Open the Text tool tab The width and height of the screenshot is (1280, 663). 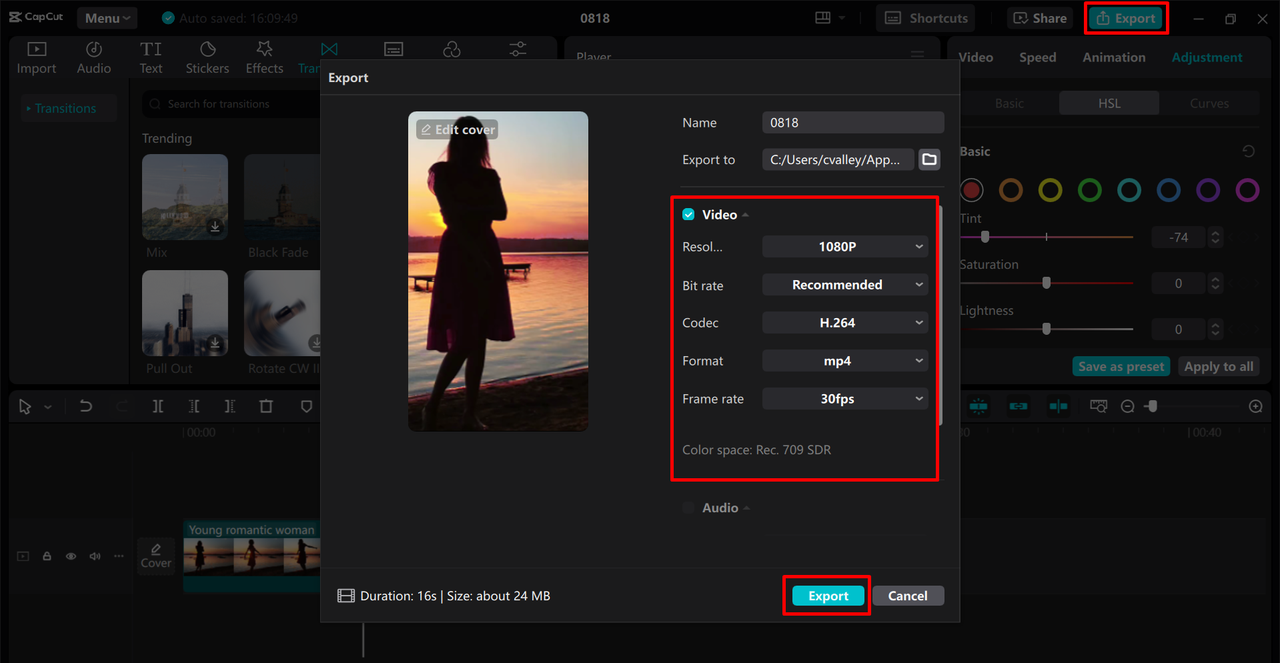(151, 58)
